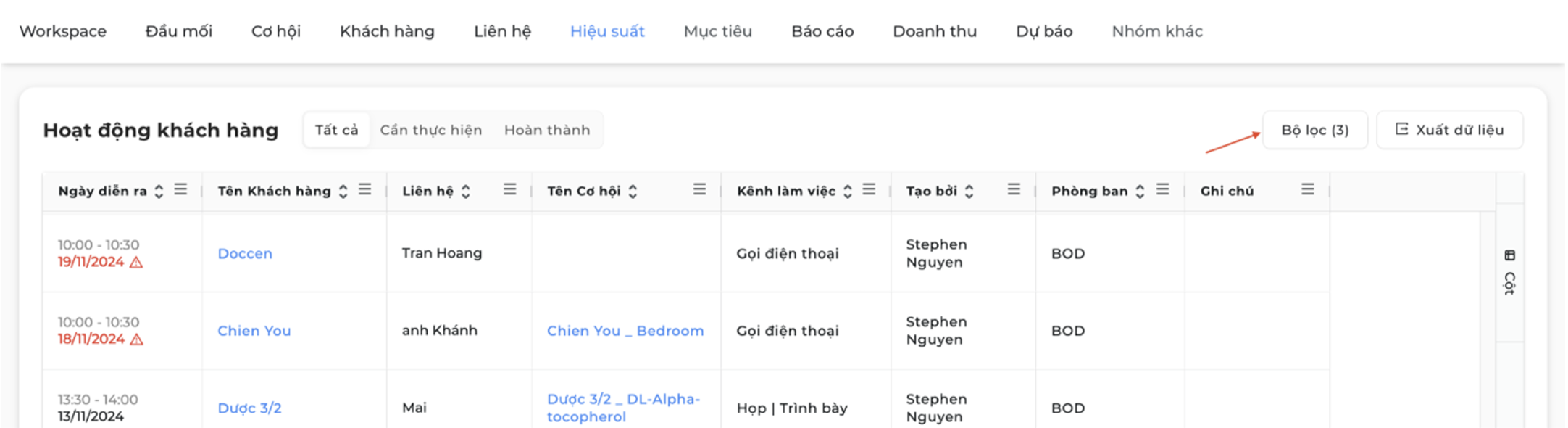The width and height of the screenshot is (1568, 428).
Task: Sort by Tạo bởi column arrows
Action: [969, 192]
